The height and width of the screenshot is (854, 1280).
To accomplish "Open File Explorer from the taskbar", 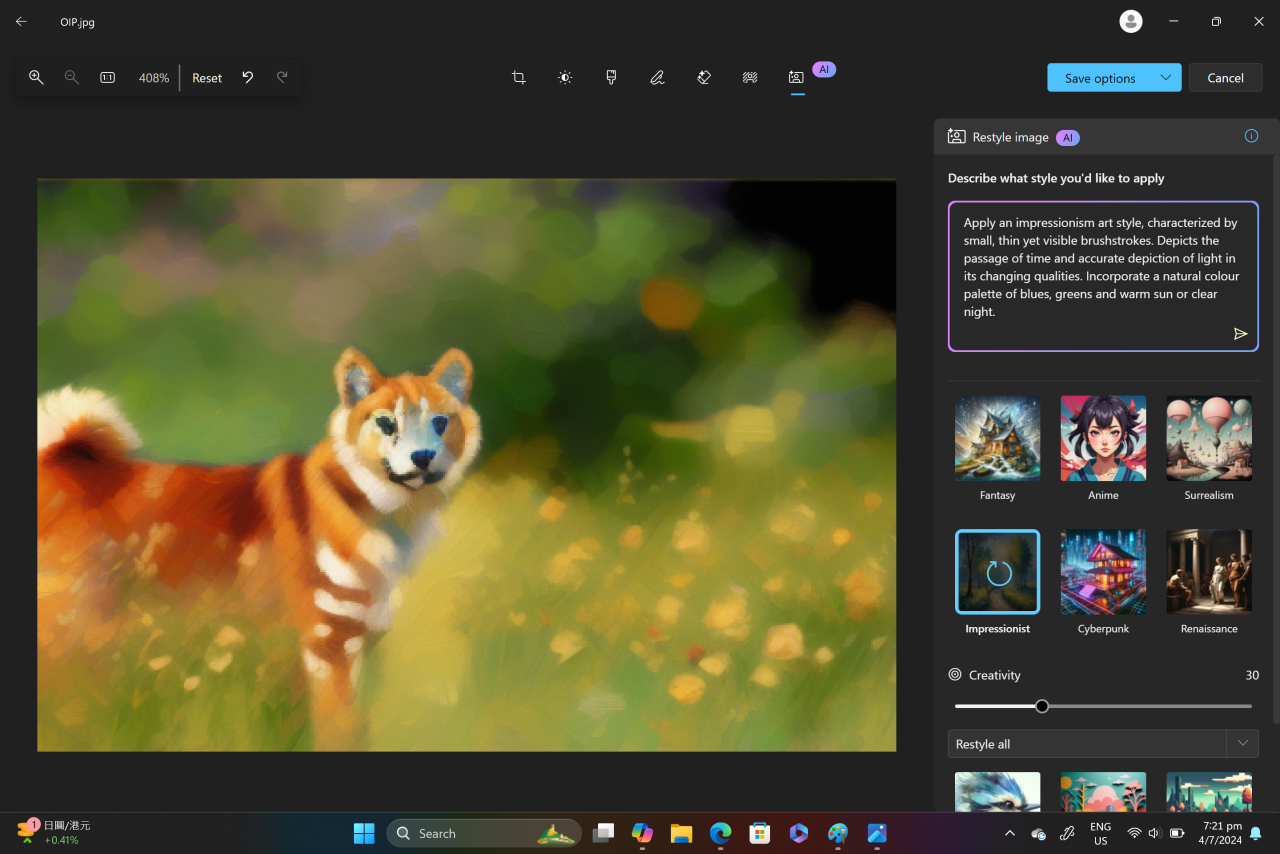I will (x=681, y=833).
